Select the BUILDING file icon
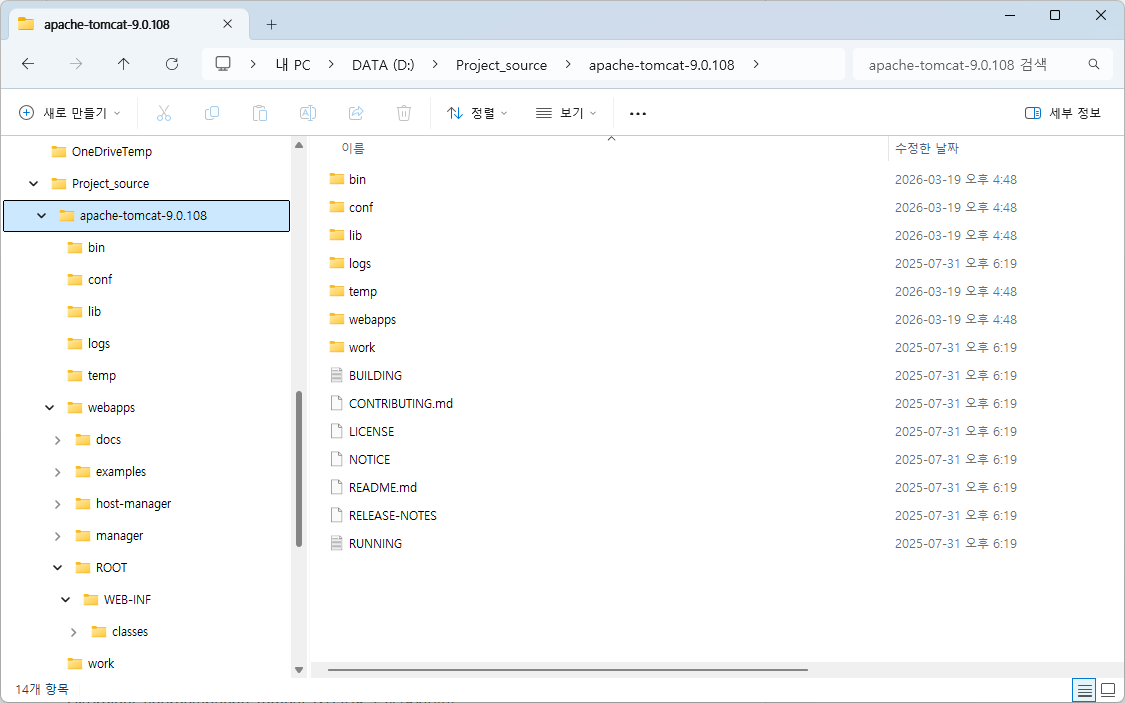This screenshot has width=1125, height=703. (336, 375)
